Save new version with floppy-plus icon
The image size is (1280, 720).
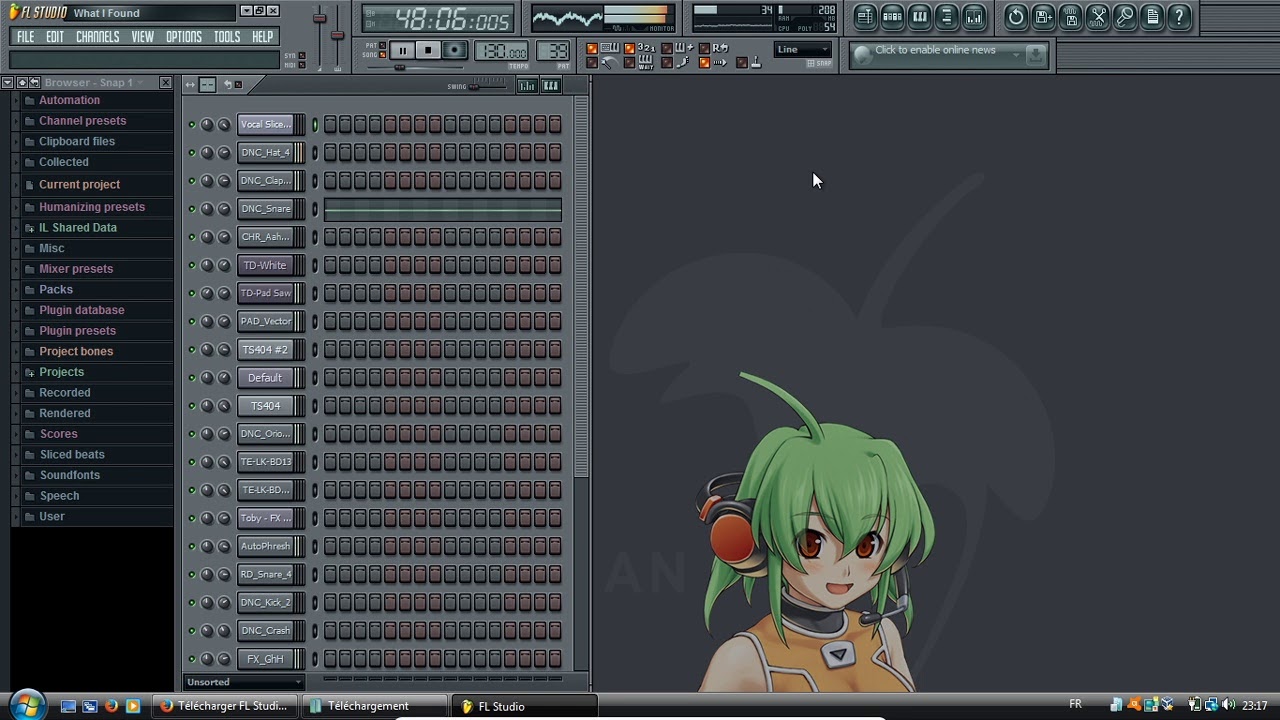(1043, 16)
